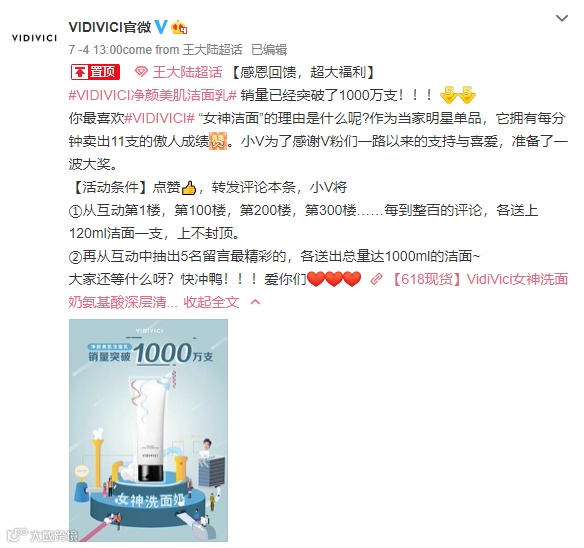584x548 pixels.
Task: Open 王大陆超话 pink topic link
Action: click(187, 72)
